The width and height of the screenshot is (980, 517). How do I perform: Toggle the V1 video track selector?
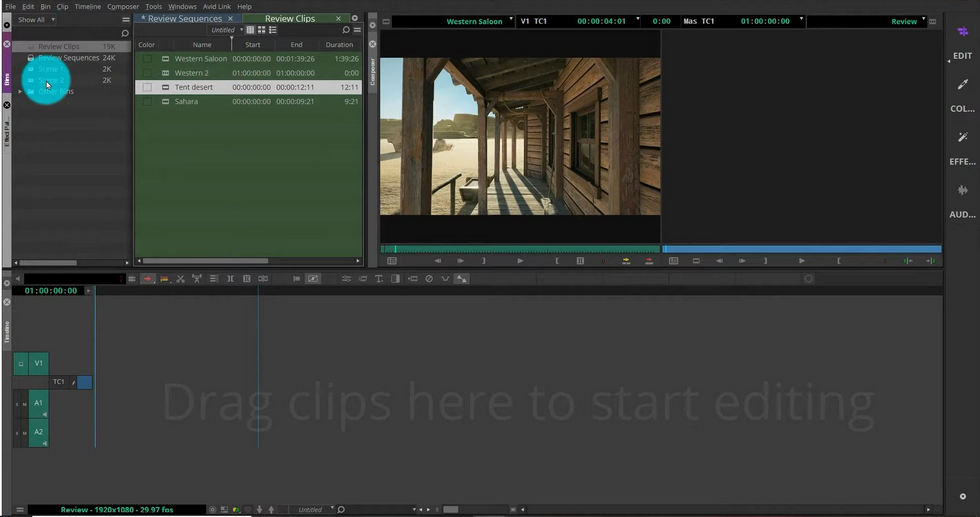tap(38, 363)
